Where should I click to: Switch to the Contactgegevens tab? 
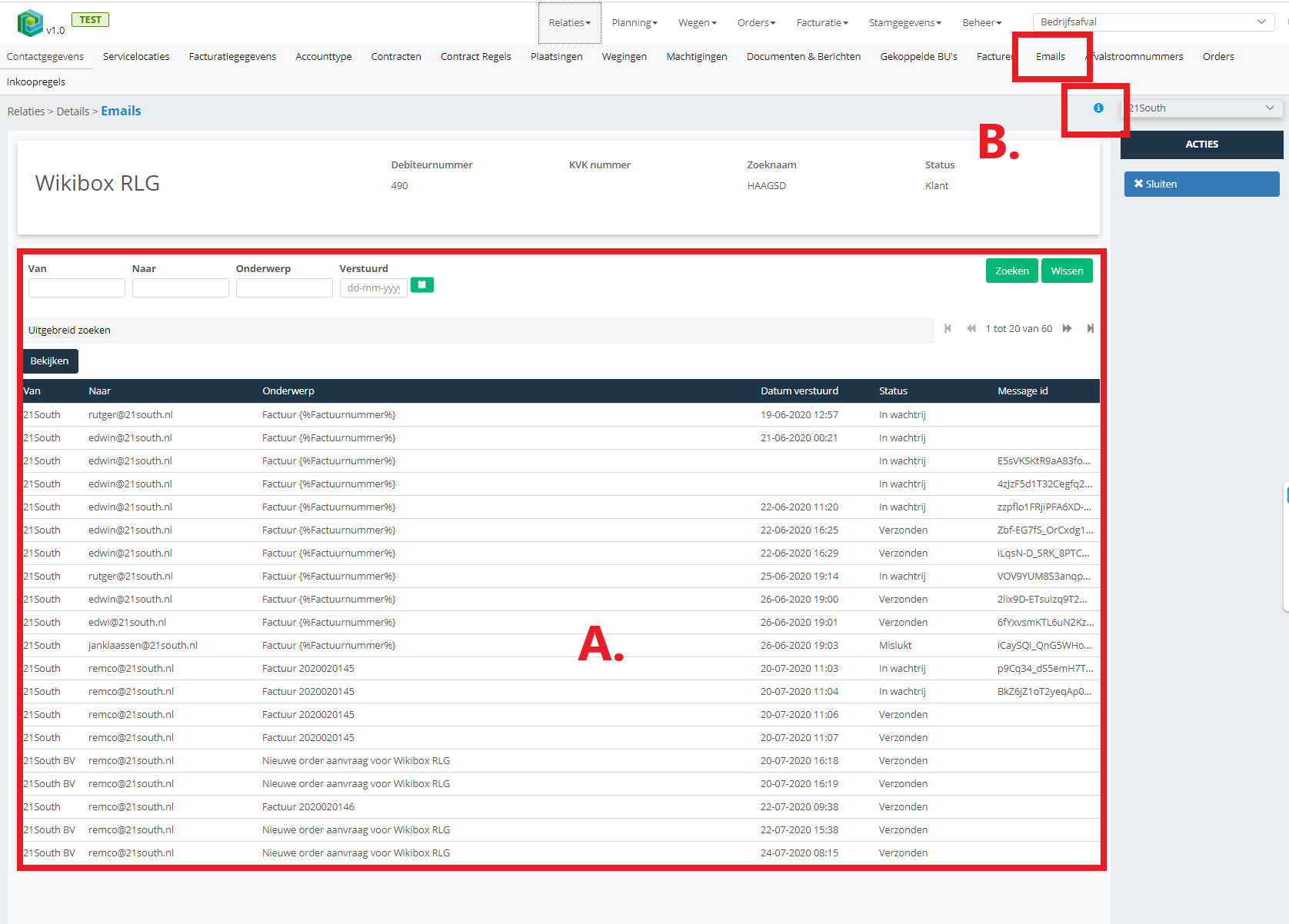click(45, 57)
